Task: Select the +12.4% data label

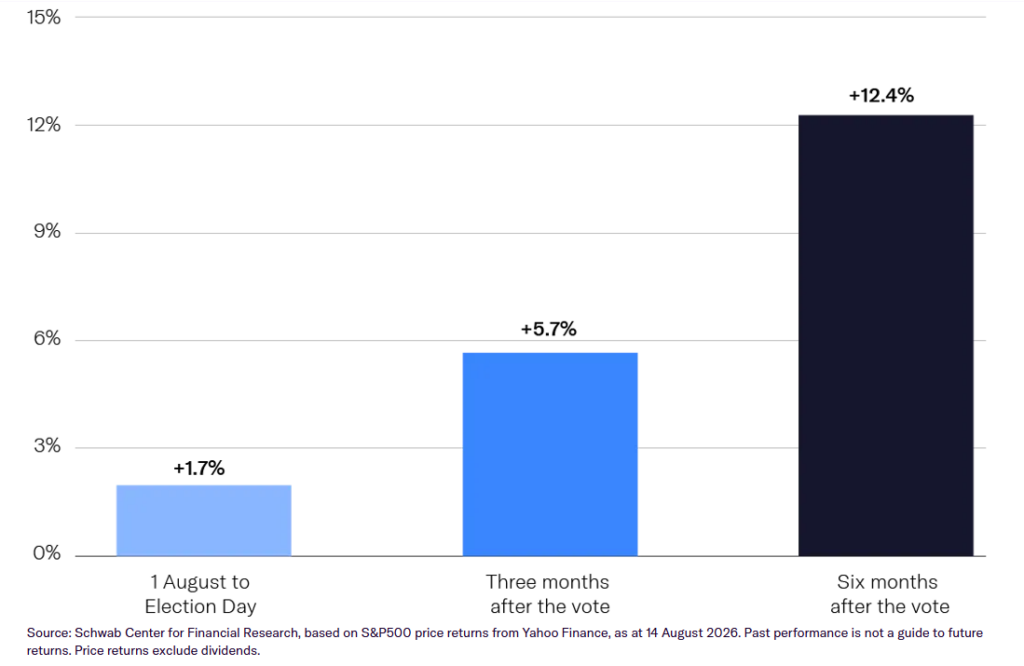Action: (x=882, y=95)
